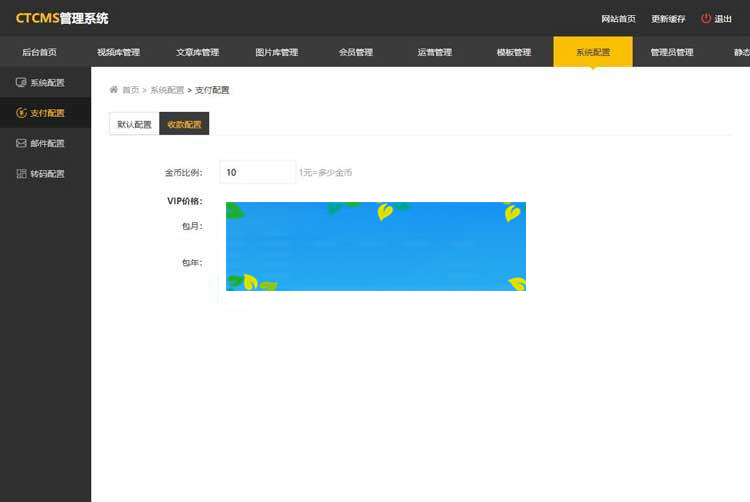Click the home icon in the breadcrumb
The image size is (750, 502).
[x=114, y=90]
